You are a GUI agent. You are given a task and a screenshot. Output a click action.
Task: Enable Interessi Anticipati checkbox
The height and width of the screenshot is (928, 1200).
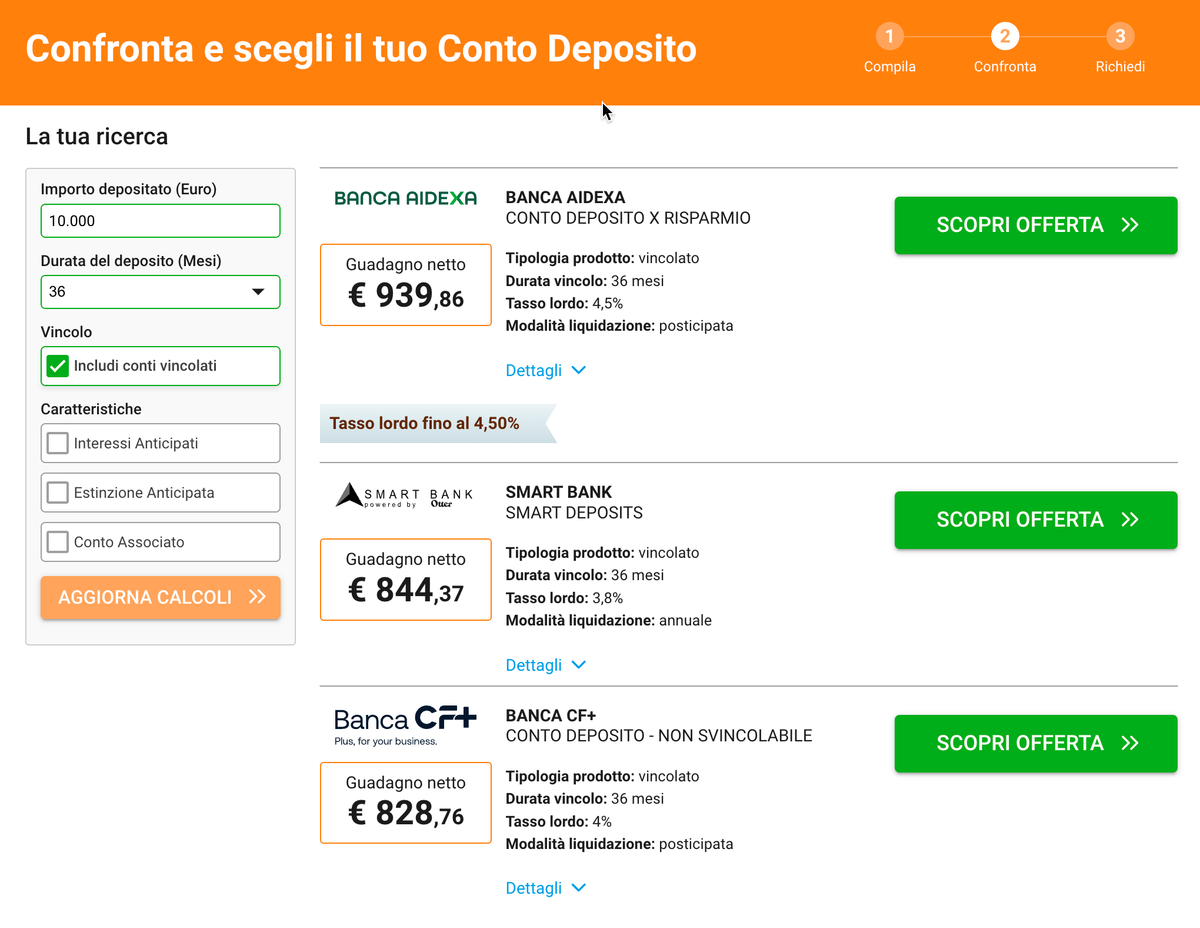58,443
